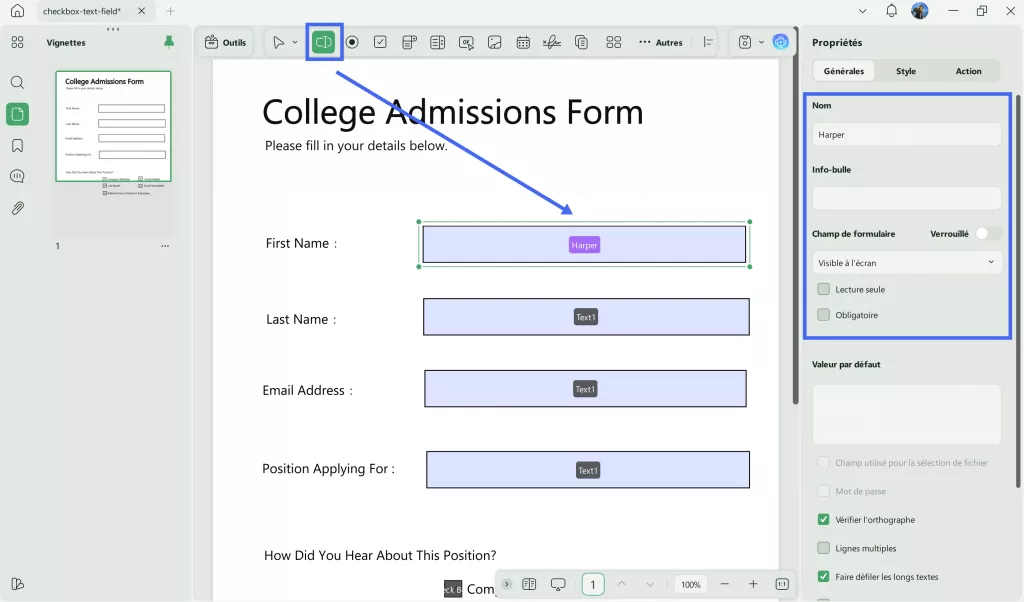Toggle the Verrouillé lock switch
1024x602 pixels.
[988, 234]
